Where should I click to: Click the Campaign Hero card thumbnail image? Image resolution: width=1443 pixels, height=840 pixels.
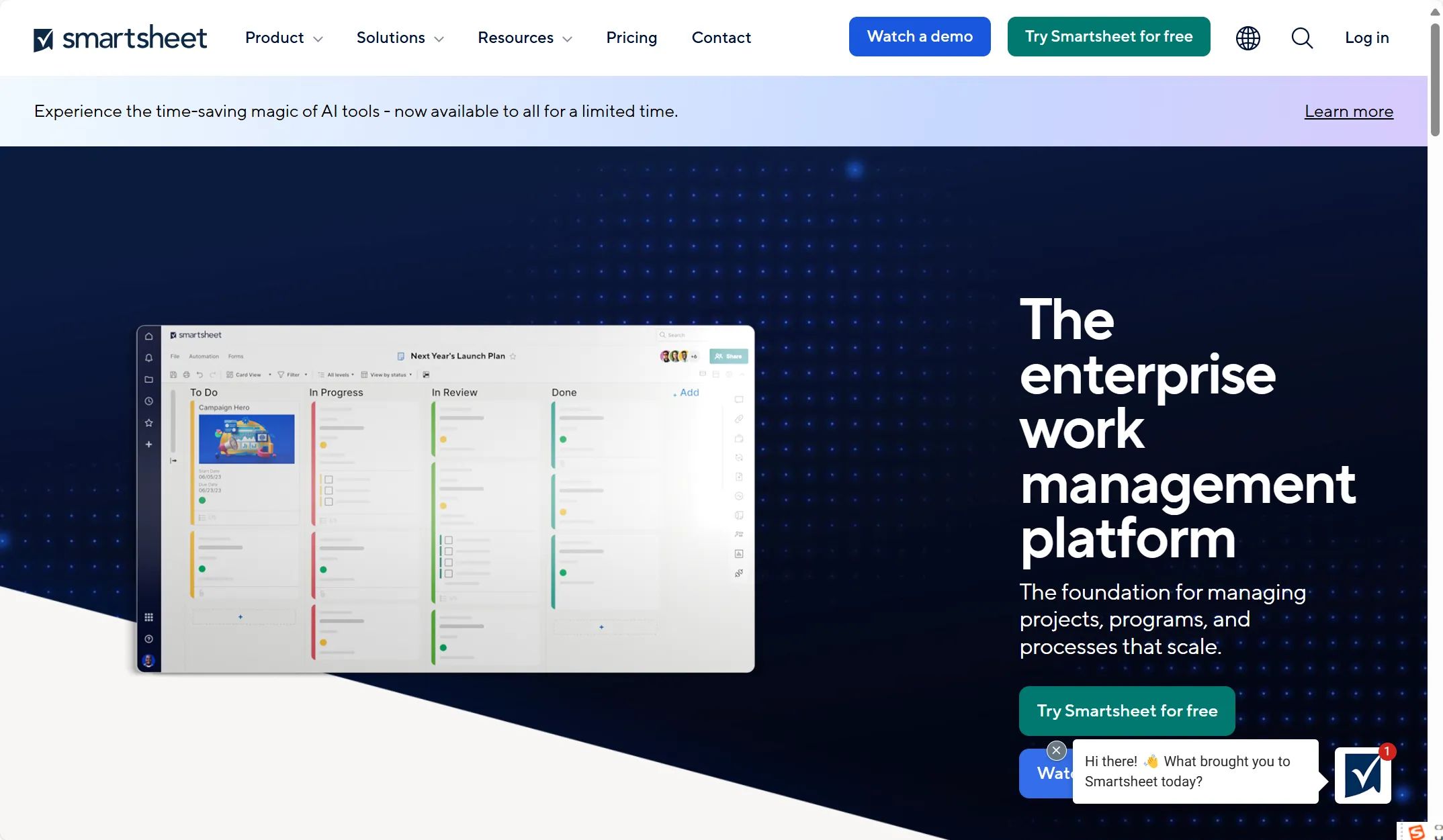pos(247,439)
